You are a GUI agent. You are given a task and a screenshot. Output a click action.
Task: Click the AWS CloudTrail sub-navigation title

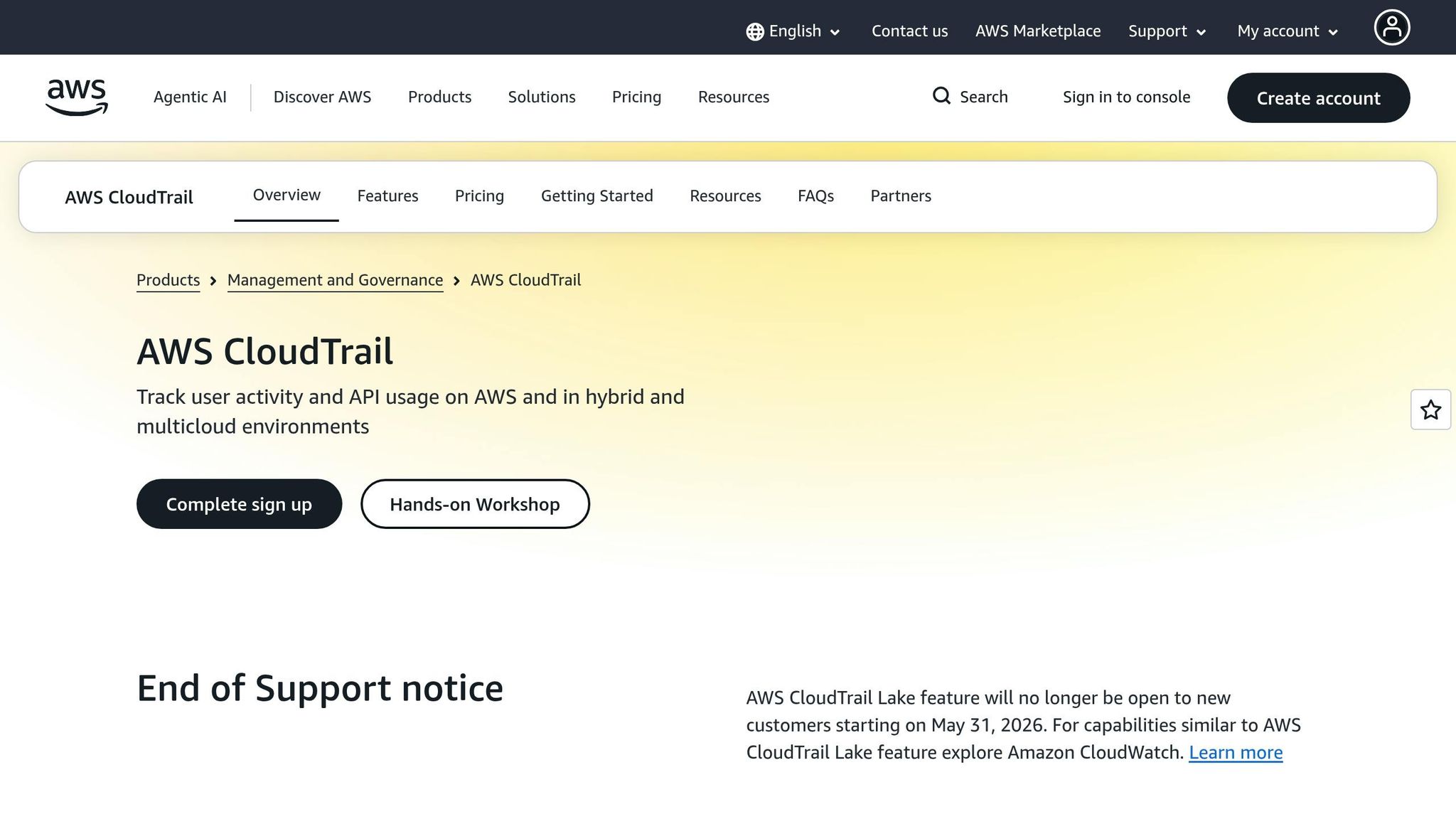click(129, 197)
